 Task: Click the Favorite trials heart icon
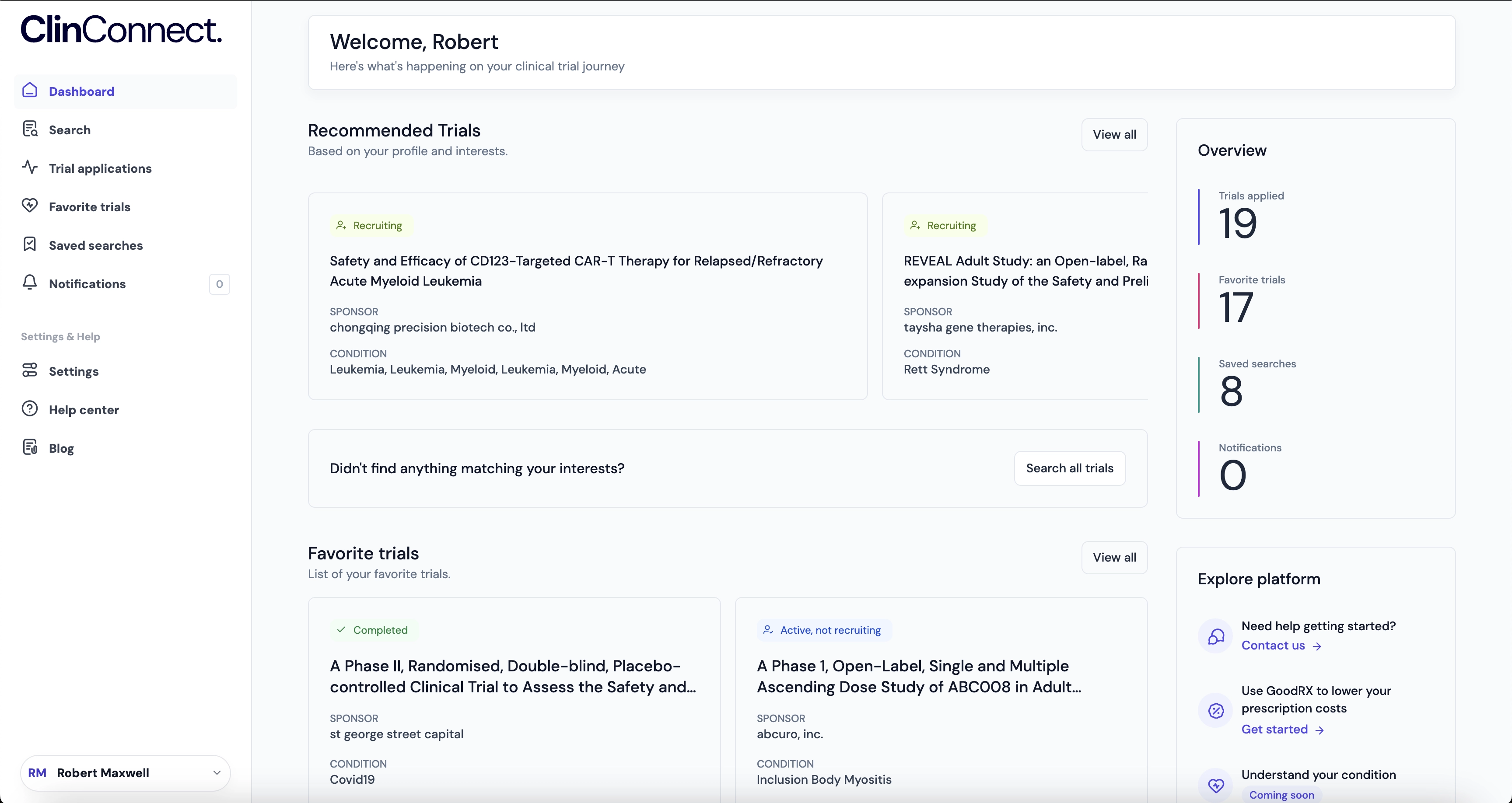pos(30,206)
